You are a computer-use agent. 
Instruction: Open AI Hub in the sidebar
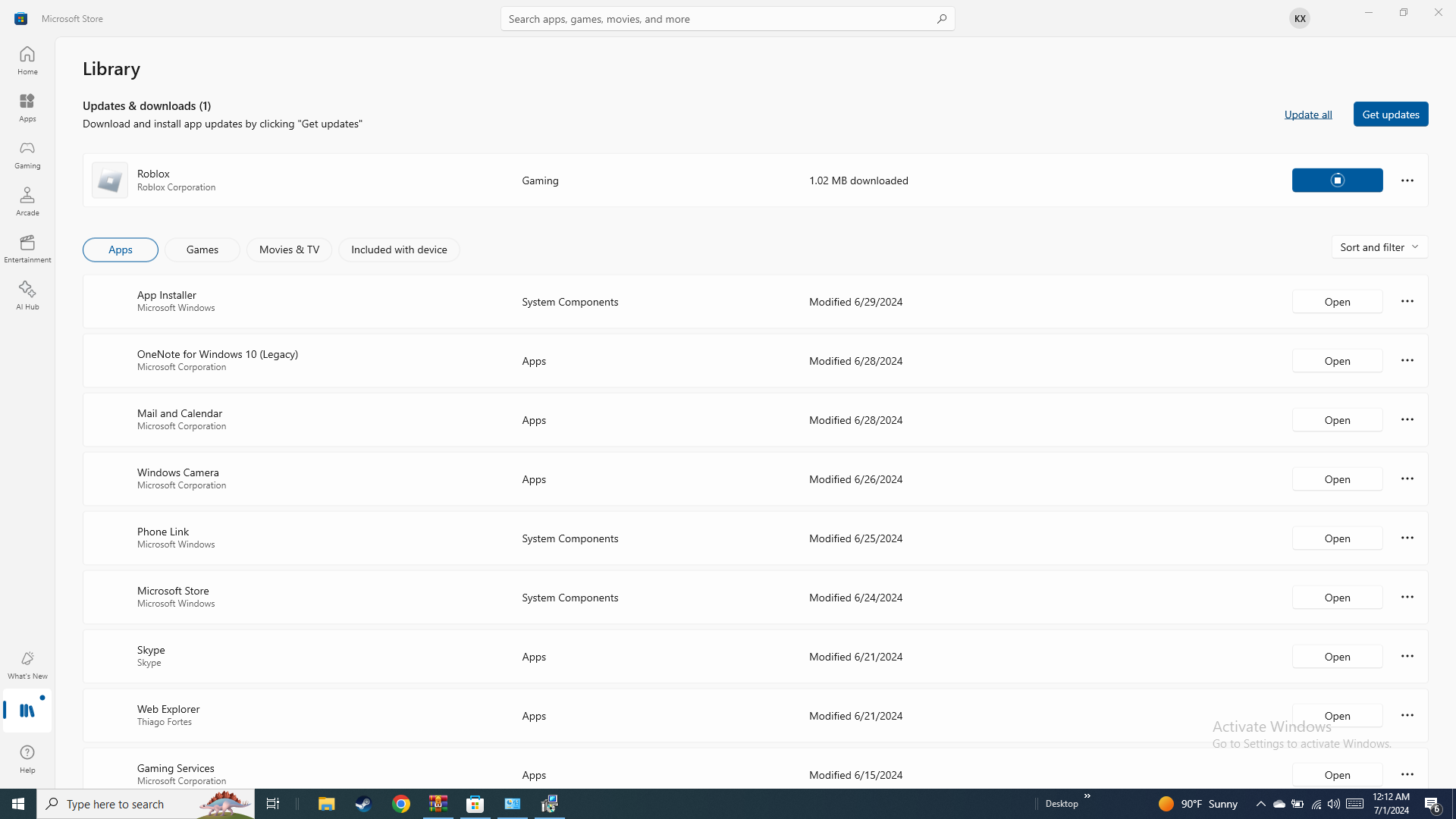tap(27, 295)
